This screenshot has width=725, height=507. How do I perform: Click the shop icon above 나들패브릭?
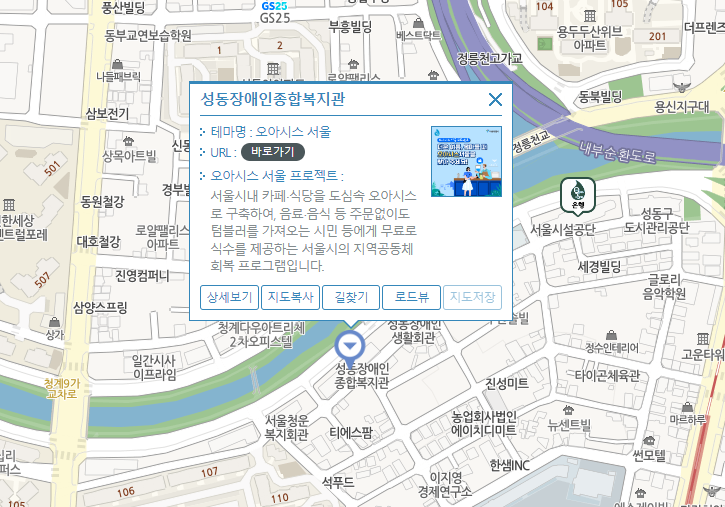coord(117,64)
